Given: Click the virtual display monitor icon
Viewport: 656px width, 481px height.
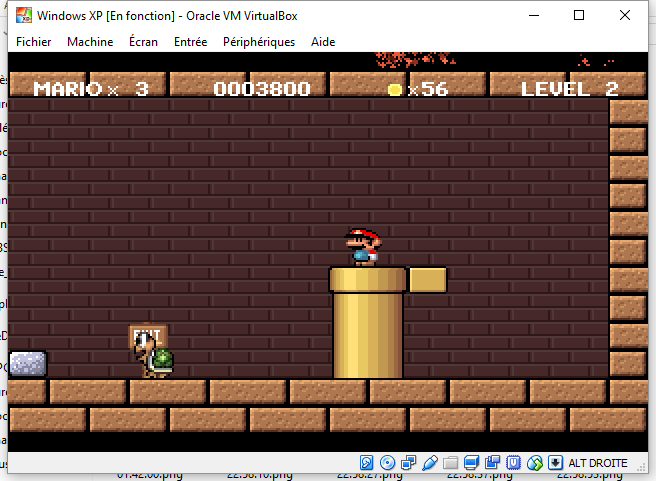Looking at the screenshot, I should 471,463.
